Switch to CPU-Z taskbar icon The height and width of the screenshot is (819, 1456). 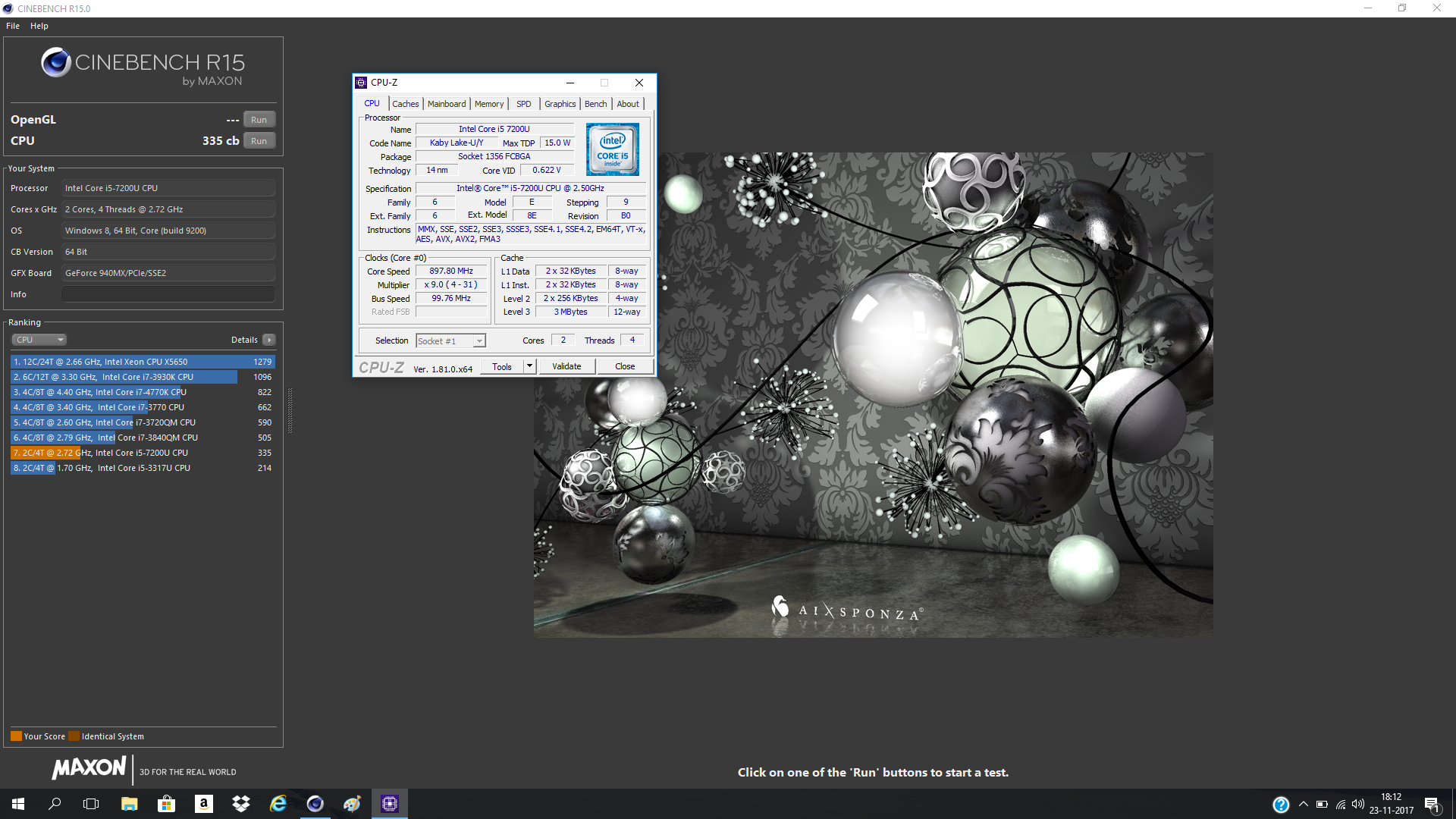[389, 804]
